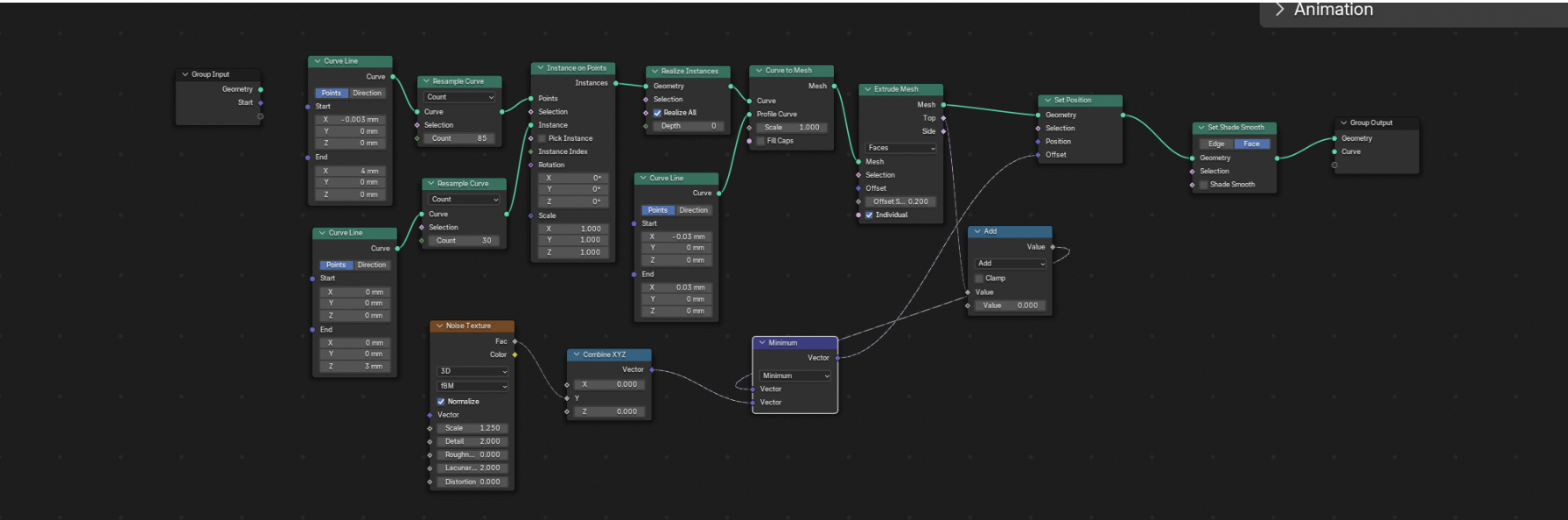The image size is (1568, 520).
Task: Switch Set Shade Smooth to Edge mode
Action: (1216, 144)
